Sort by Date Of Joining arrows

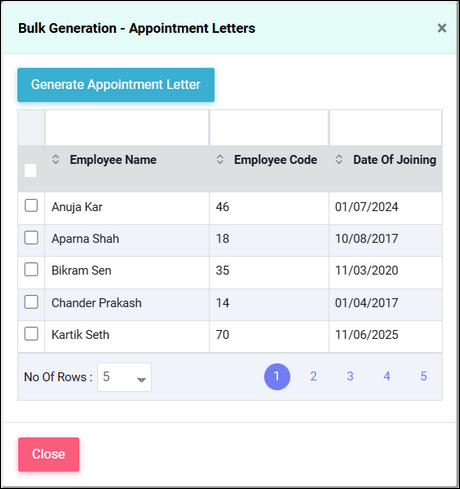(339, 159)
